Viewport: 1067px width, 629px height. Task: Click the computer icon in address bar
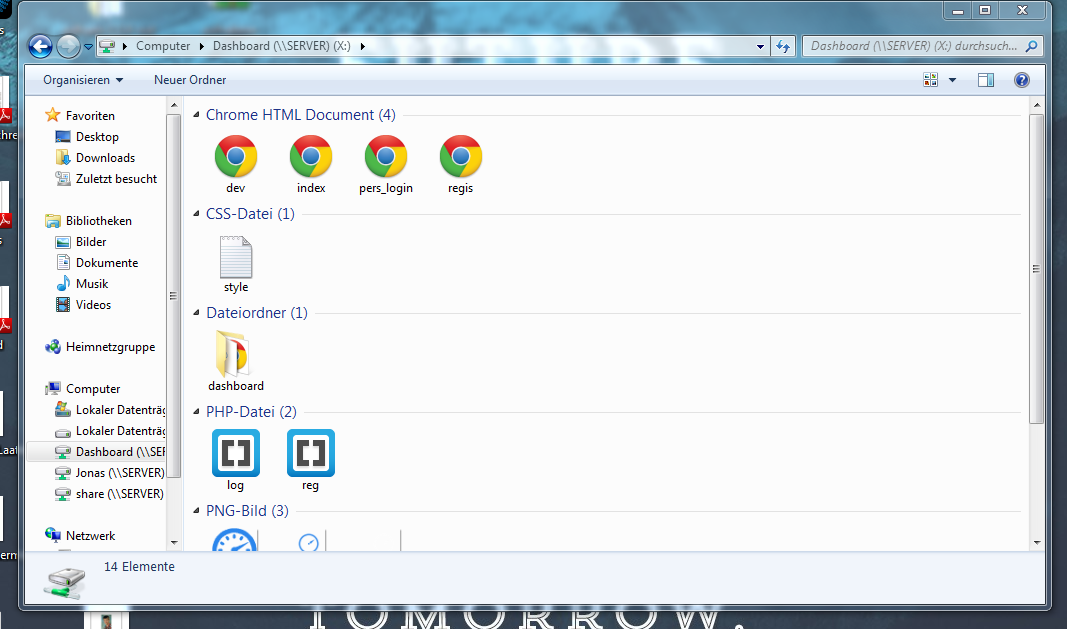pos(107,46)
